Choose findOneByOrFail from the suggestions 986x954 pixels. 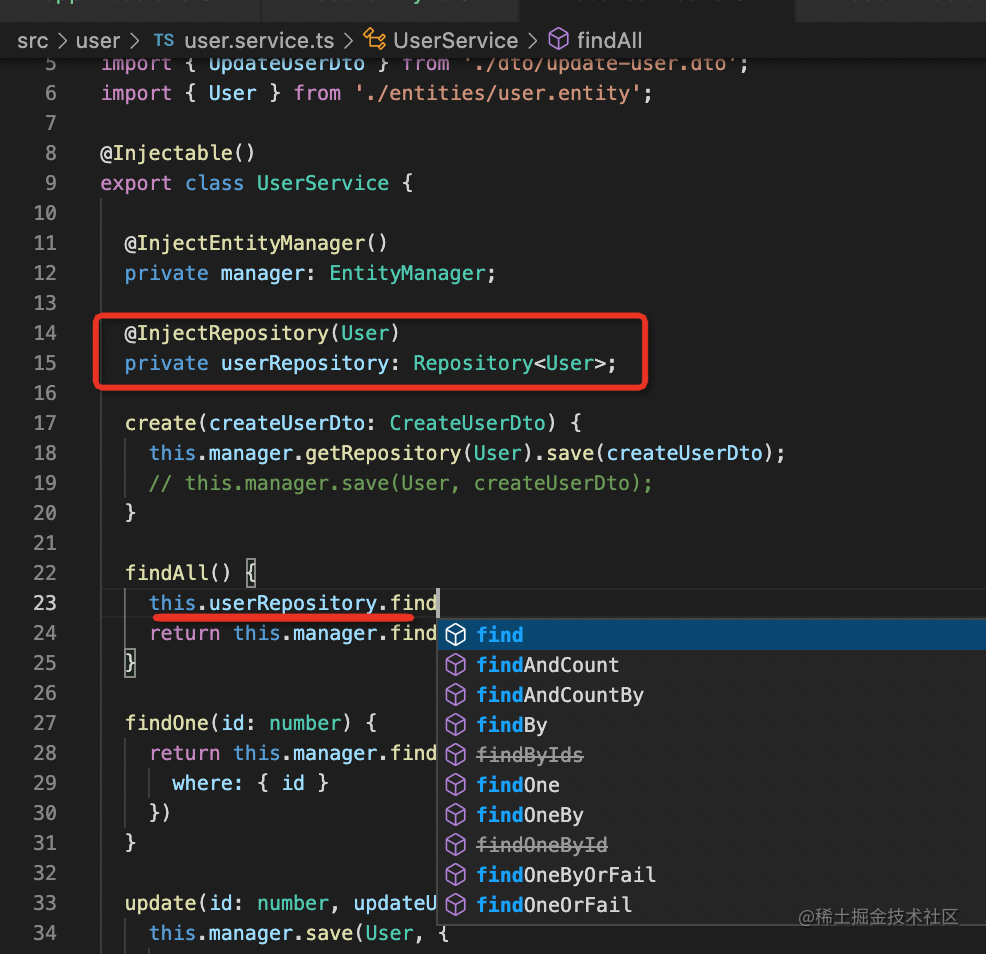pyautogui.click(x=566, y=875)
